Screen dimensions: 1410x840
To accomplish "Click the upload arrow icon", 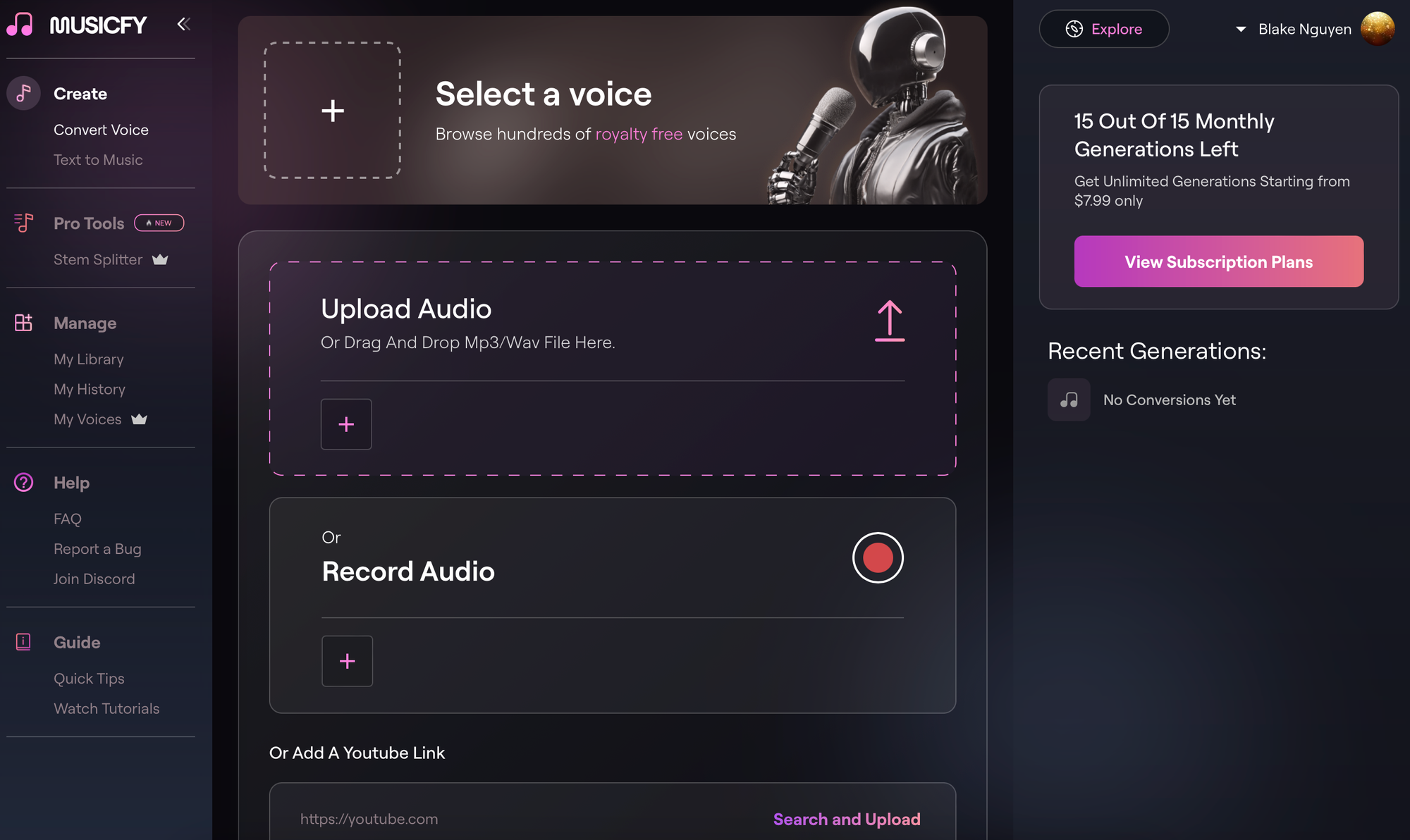I will 889,321.
